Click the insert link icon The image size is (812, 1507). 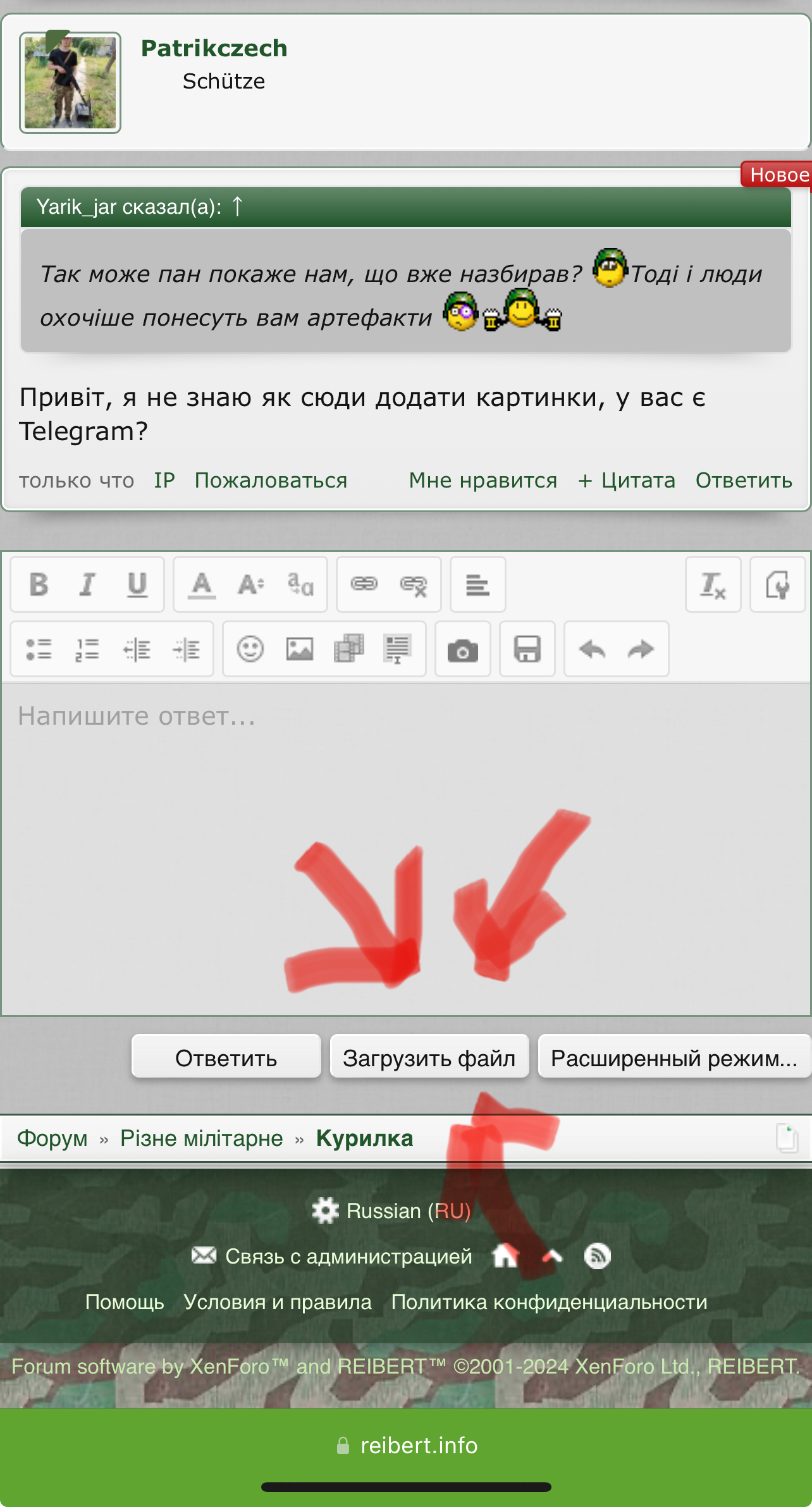364,584
